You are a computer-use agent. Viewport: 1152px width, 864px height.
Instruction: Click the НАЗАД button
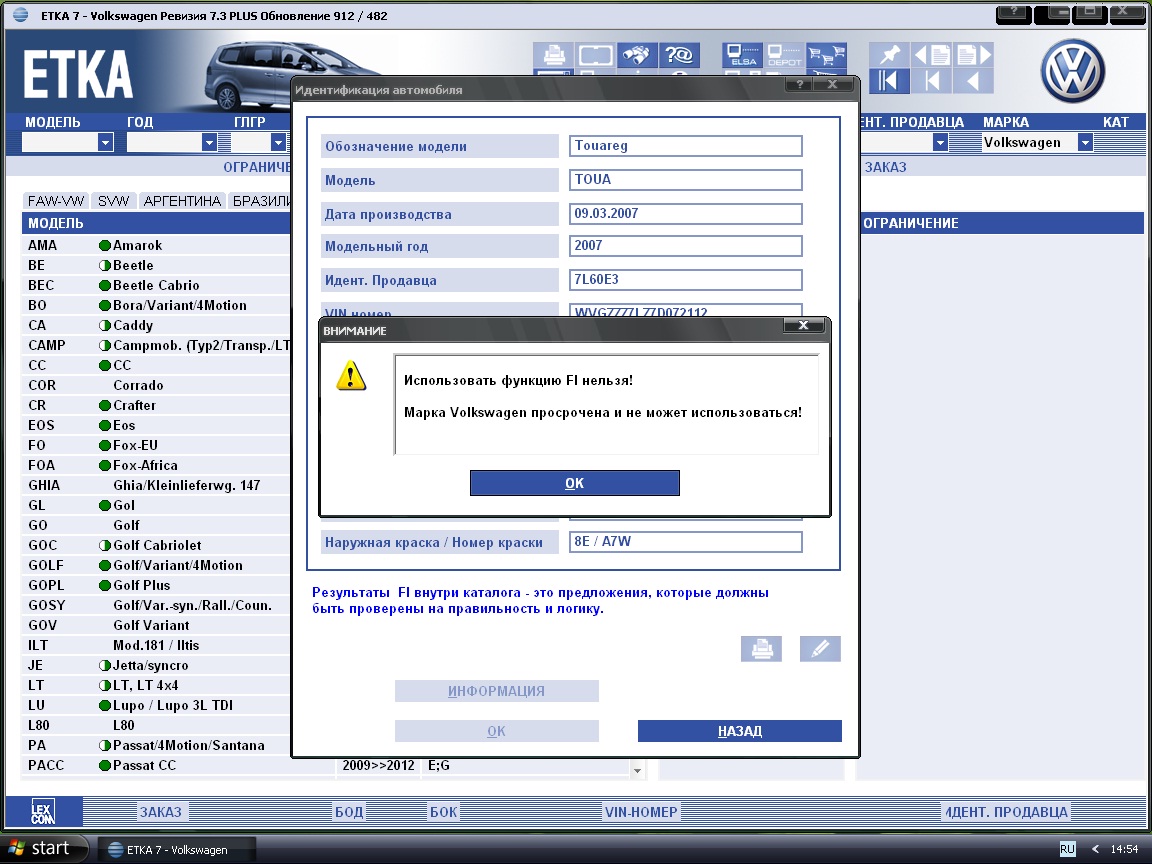(739, 731)
